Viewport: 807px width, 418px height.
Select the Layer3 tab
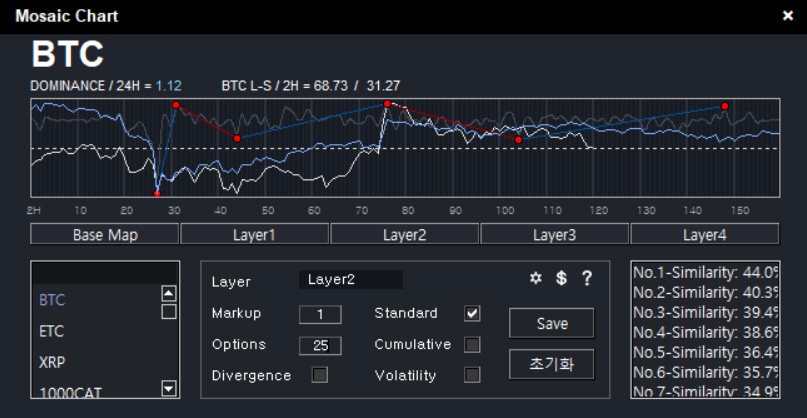(x=554, y=235)
